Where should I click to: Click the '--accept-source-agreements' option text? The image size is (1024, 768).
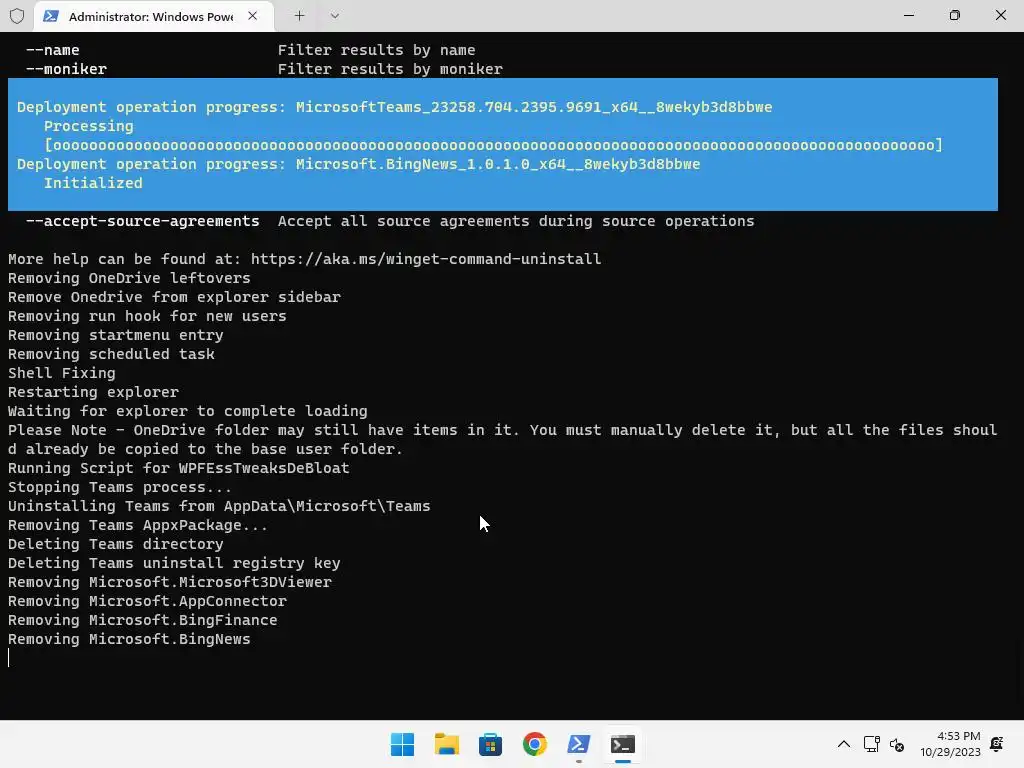(142, 221)
